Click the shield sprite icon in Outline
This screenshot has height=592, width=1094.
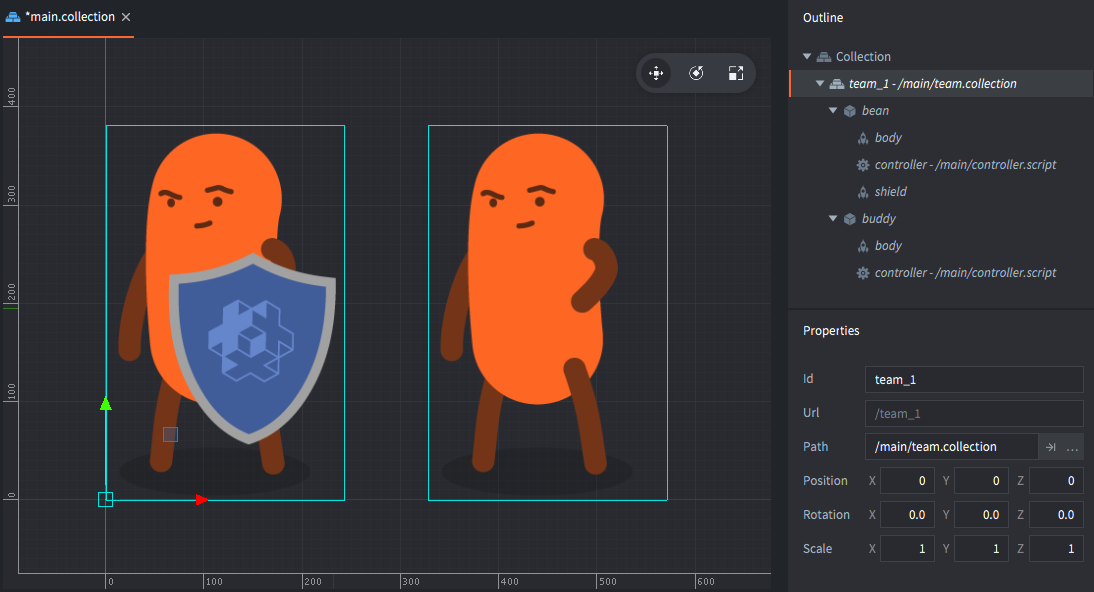(862, 191)
